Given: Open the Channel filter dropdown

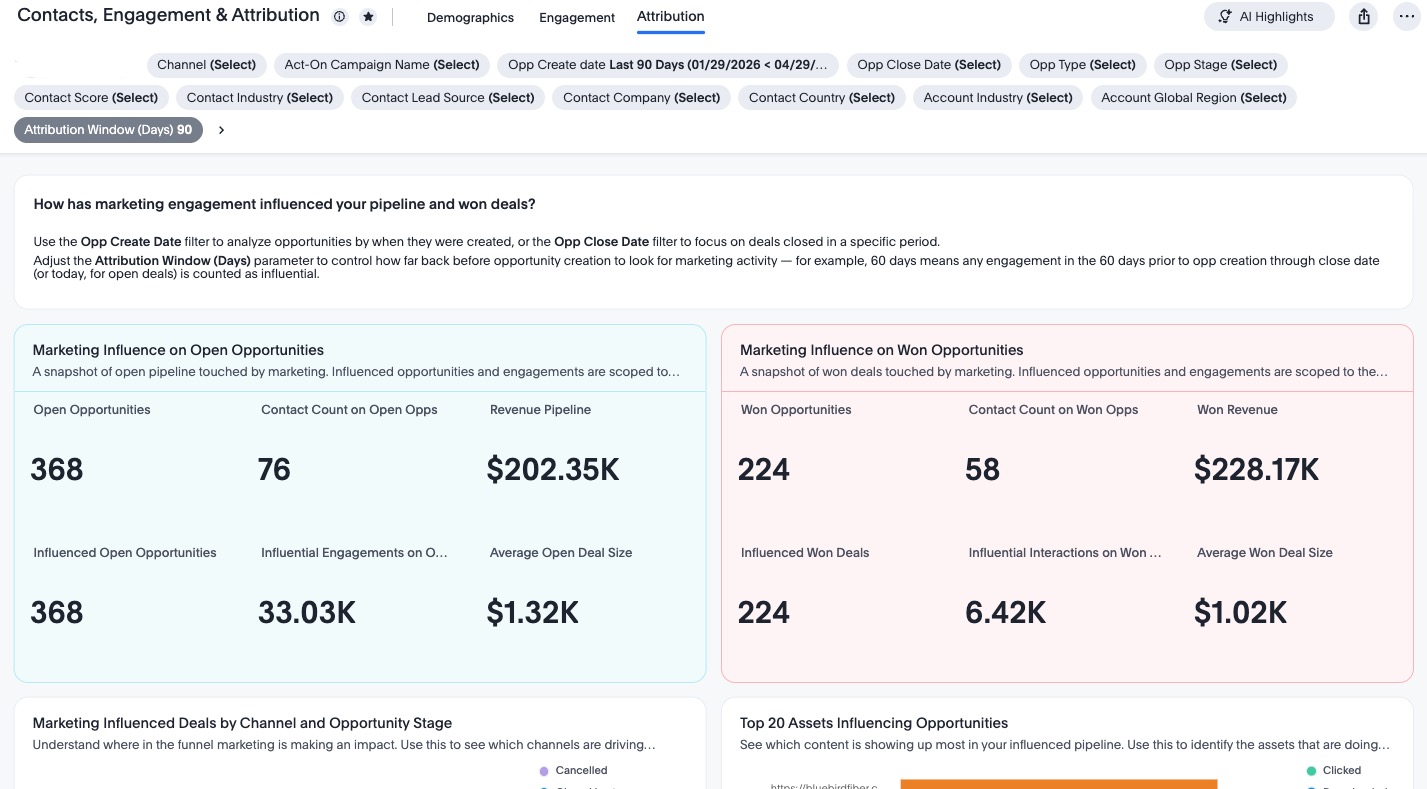Looking at the screenshot, I should point(206,65).
